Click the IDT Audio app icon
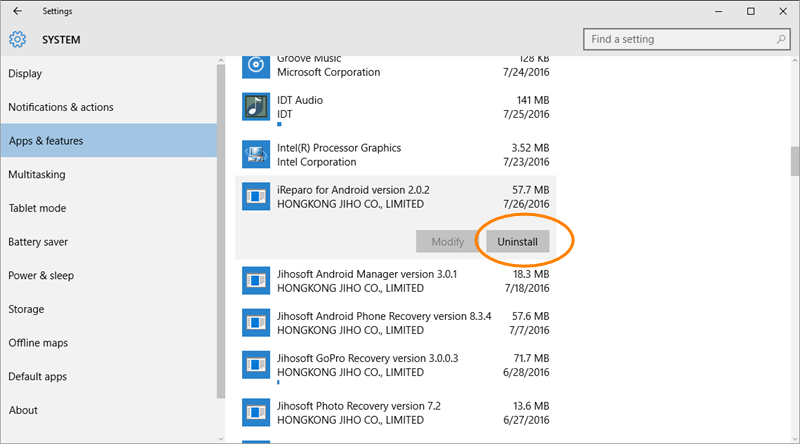 click(256, 107)
